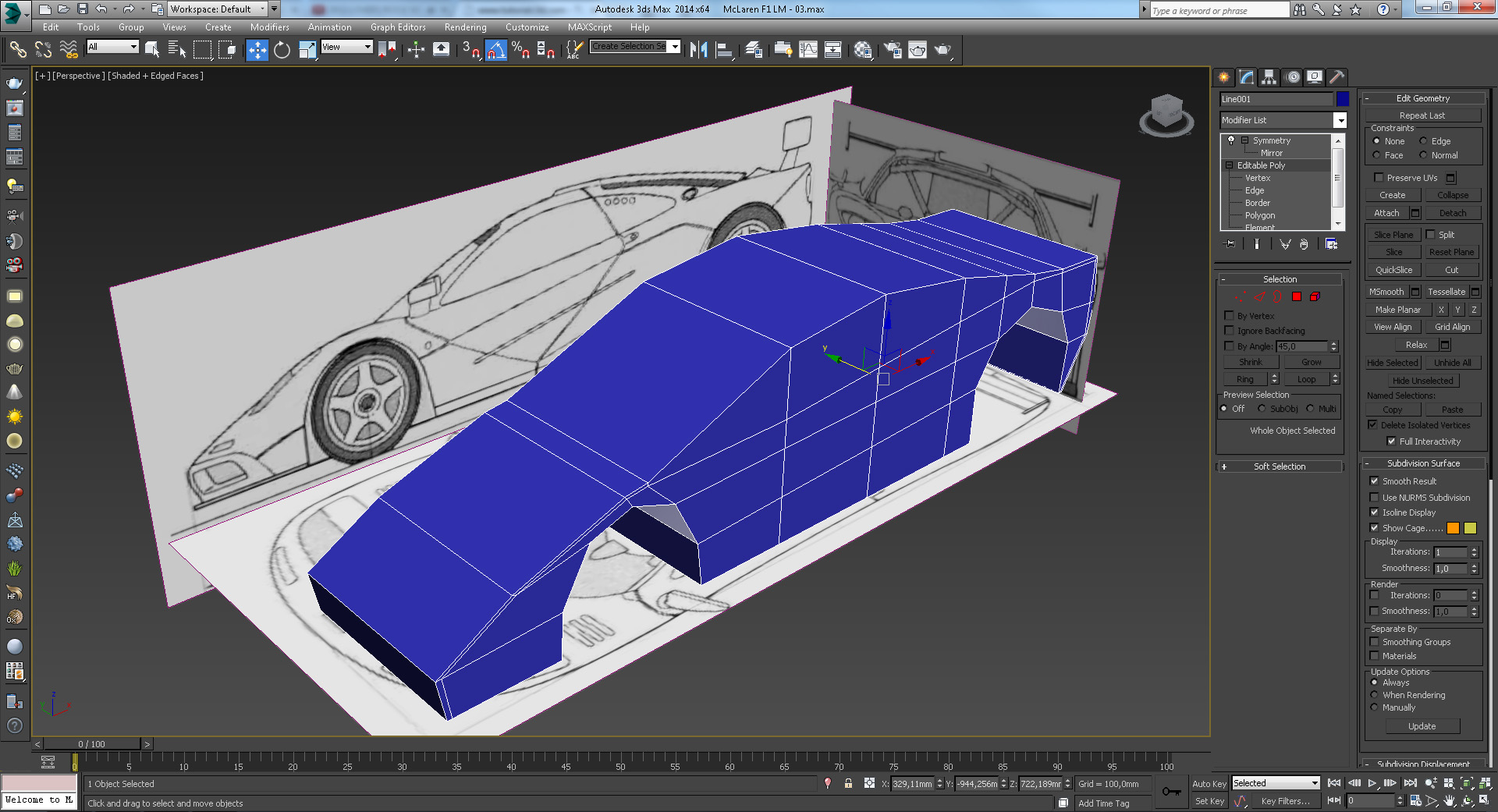Select the Rotate tool in main toolbar
Image resolution: width=1498 pixels, height=812 pixels.
[x=282, y=50]
